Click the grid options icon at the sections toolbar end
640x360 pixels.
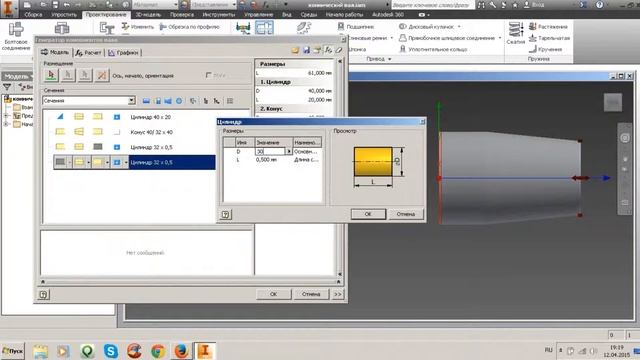pyautogui.click(x=230, y=101)
